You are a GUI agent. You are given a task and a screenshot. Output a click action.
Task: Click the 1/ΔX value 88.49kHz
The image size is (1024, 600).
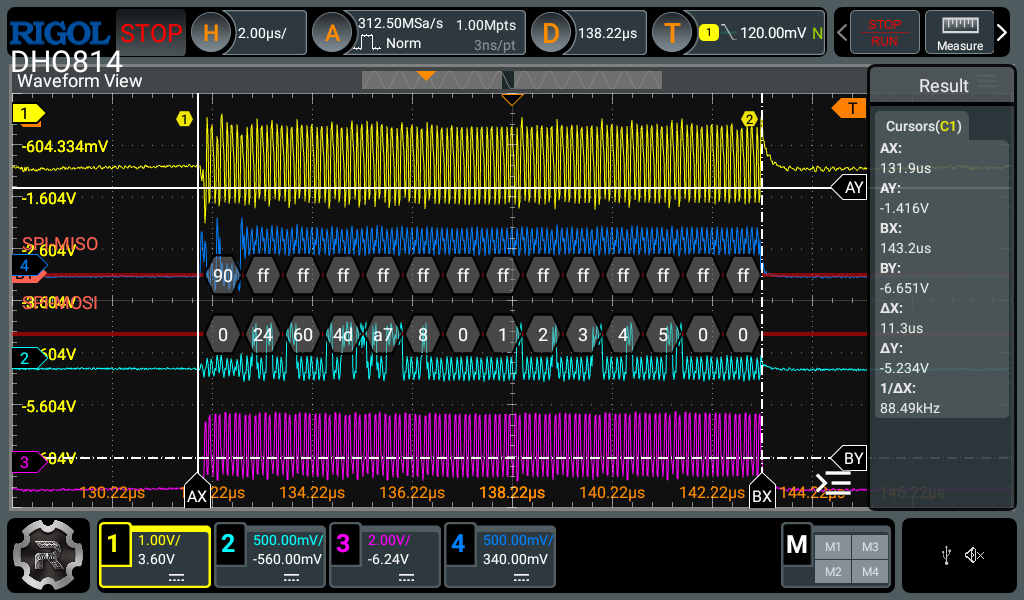pyautogui.click(x=910, y=408)
